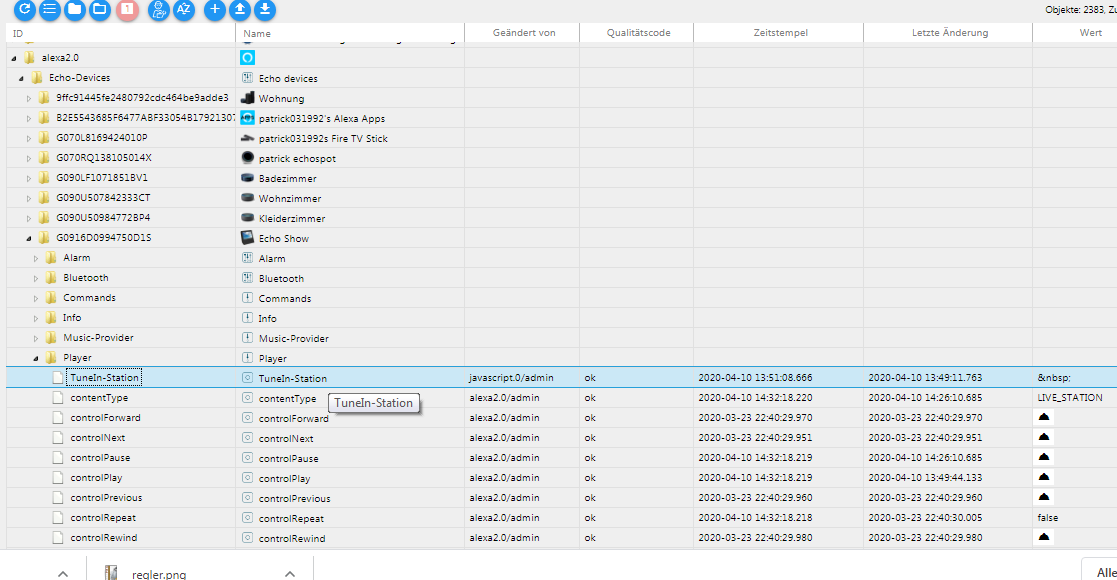Switch to list view via toolbar icon
The image size is (1117, 580).
[x=50, y=9]
